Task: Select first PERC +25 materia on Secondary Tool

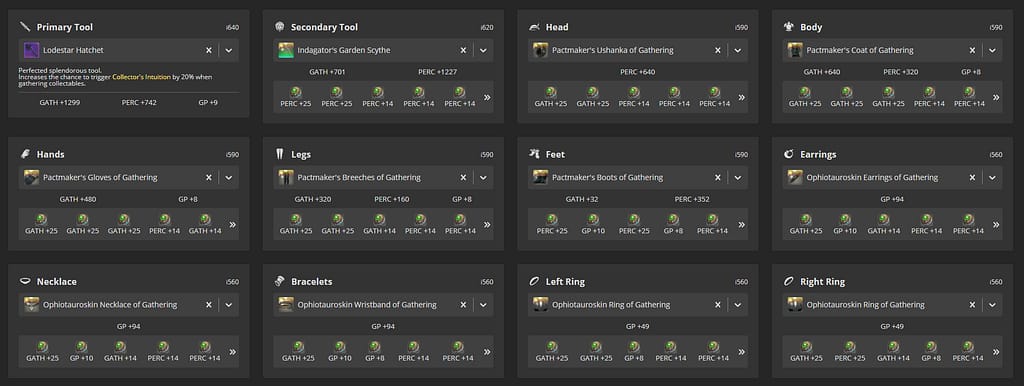Action: [x=296, y=97]
